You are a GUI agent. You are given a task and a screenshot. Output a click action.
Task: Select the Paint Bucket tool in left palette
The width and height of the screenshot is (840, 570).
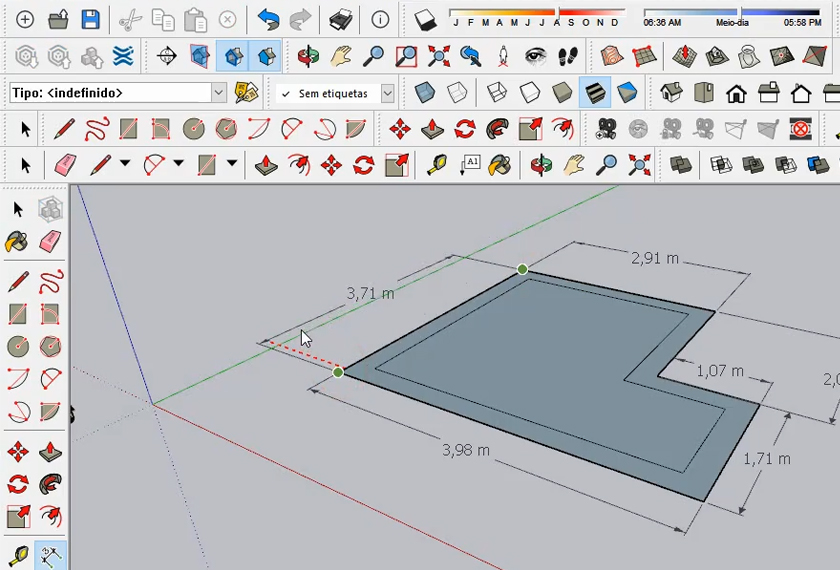pyautogui.click(x=17, y=242)
